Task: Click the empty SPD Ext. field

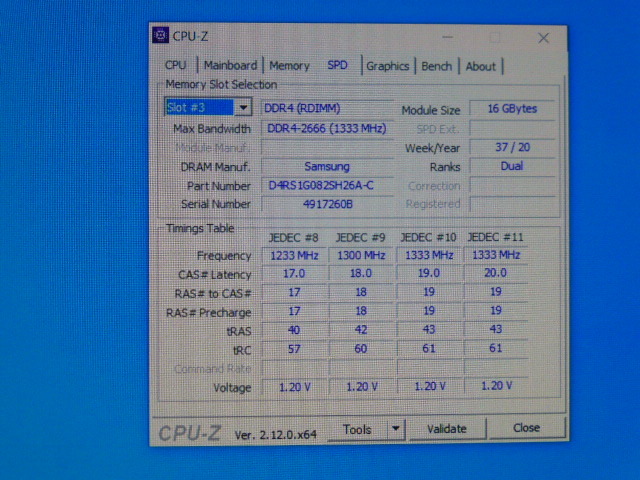Action: [x=512, y=129]
